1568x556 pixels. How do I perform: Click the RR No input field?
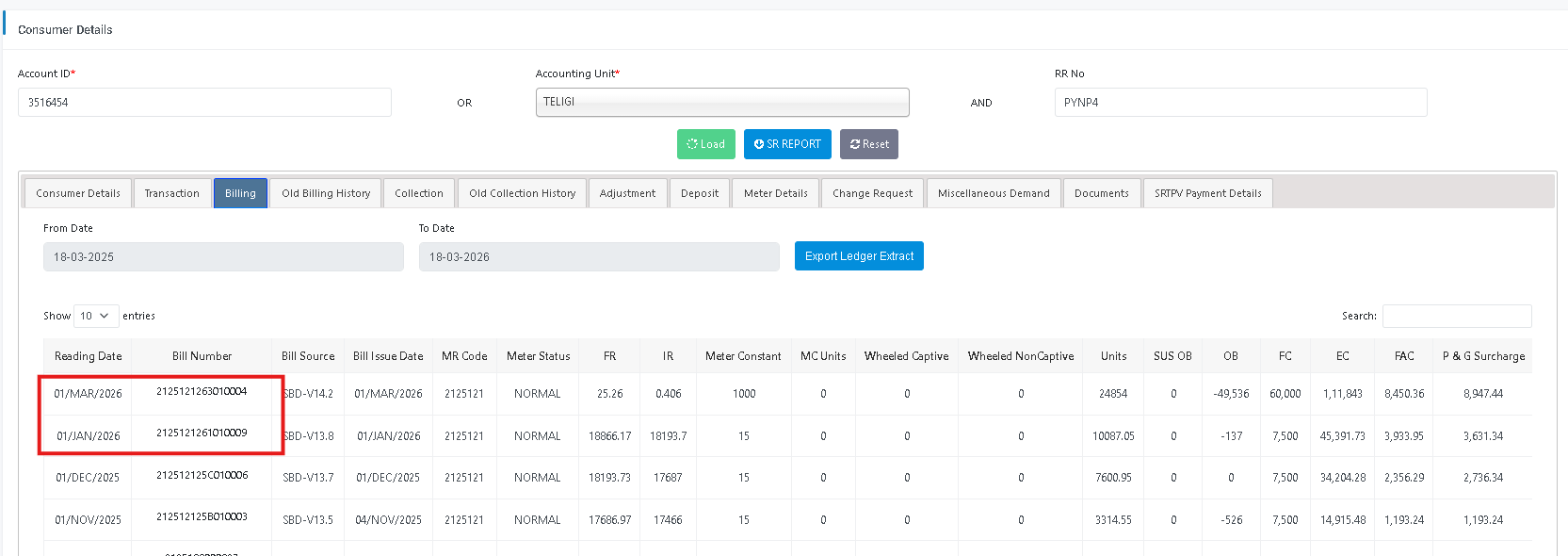pyautogui.click(x=1239, y=103)
